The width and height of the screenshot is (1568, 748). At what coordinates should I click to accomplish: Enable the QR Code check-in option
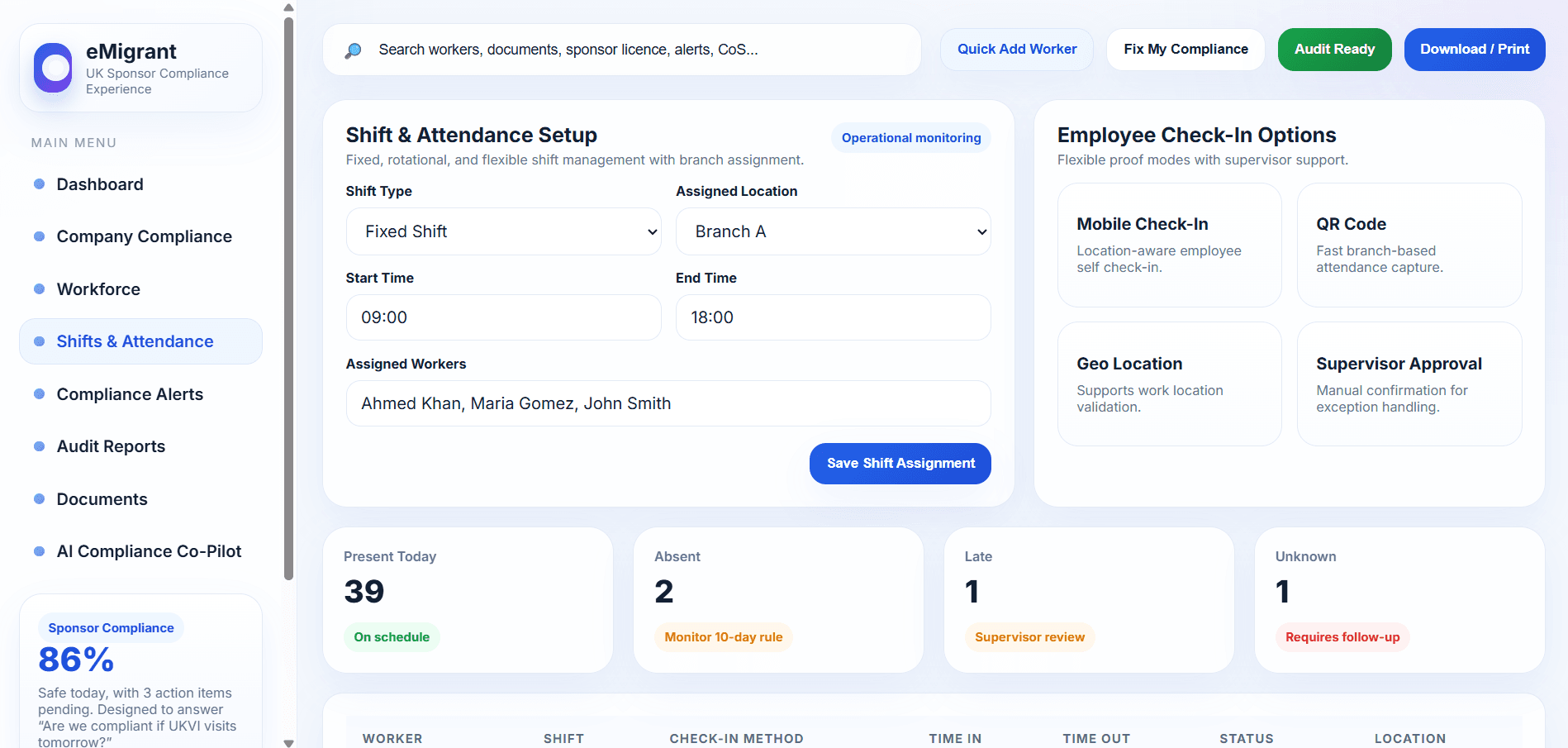pos(1409,245)
